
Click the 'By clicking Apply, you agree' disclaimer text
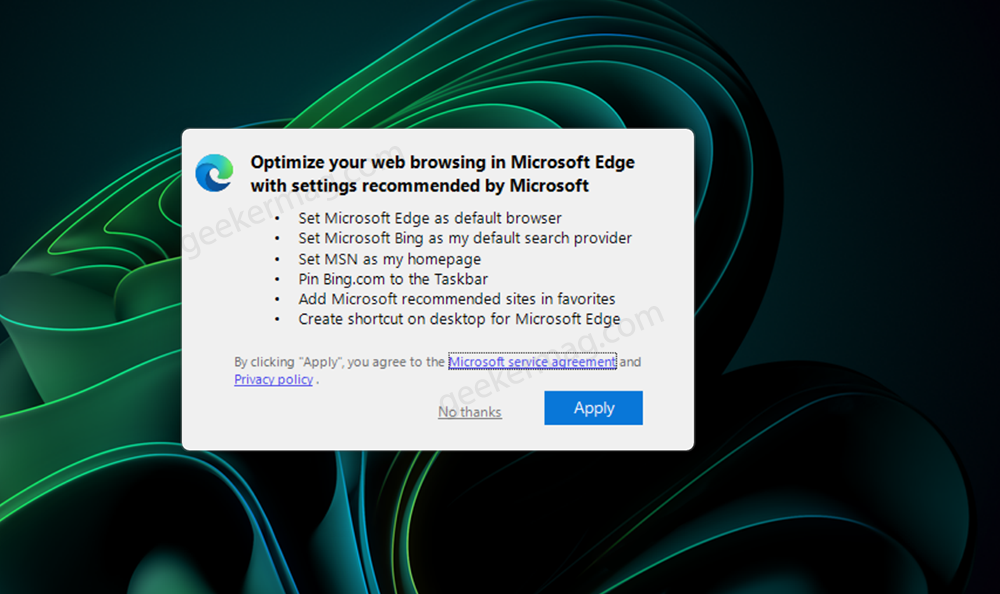pyautogui.click(x=339, y=362)
